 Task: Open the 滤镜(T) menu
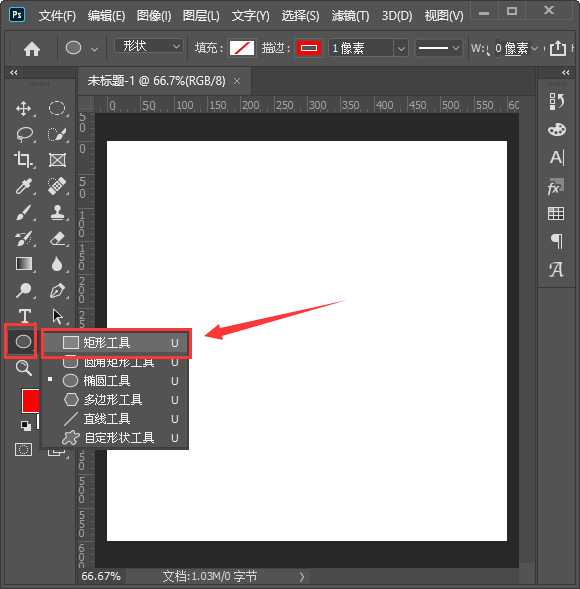pos(350,16)
